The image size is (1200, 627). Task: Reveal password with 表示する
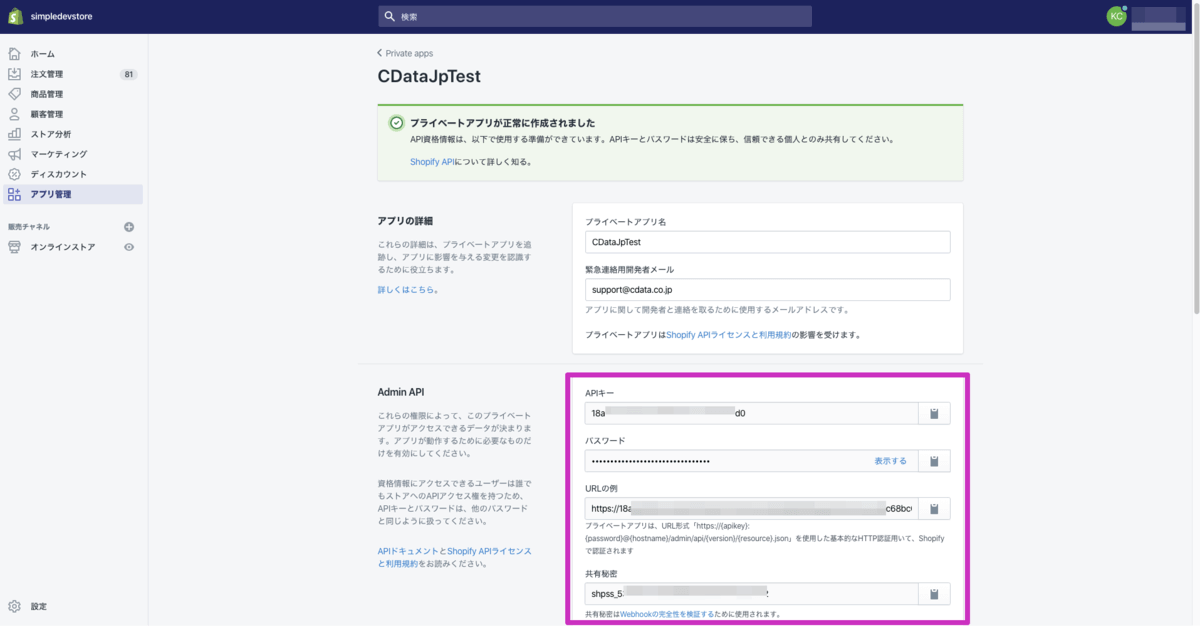click(x=890, y=461)
